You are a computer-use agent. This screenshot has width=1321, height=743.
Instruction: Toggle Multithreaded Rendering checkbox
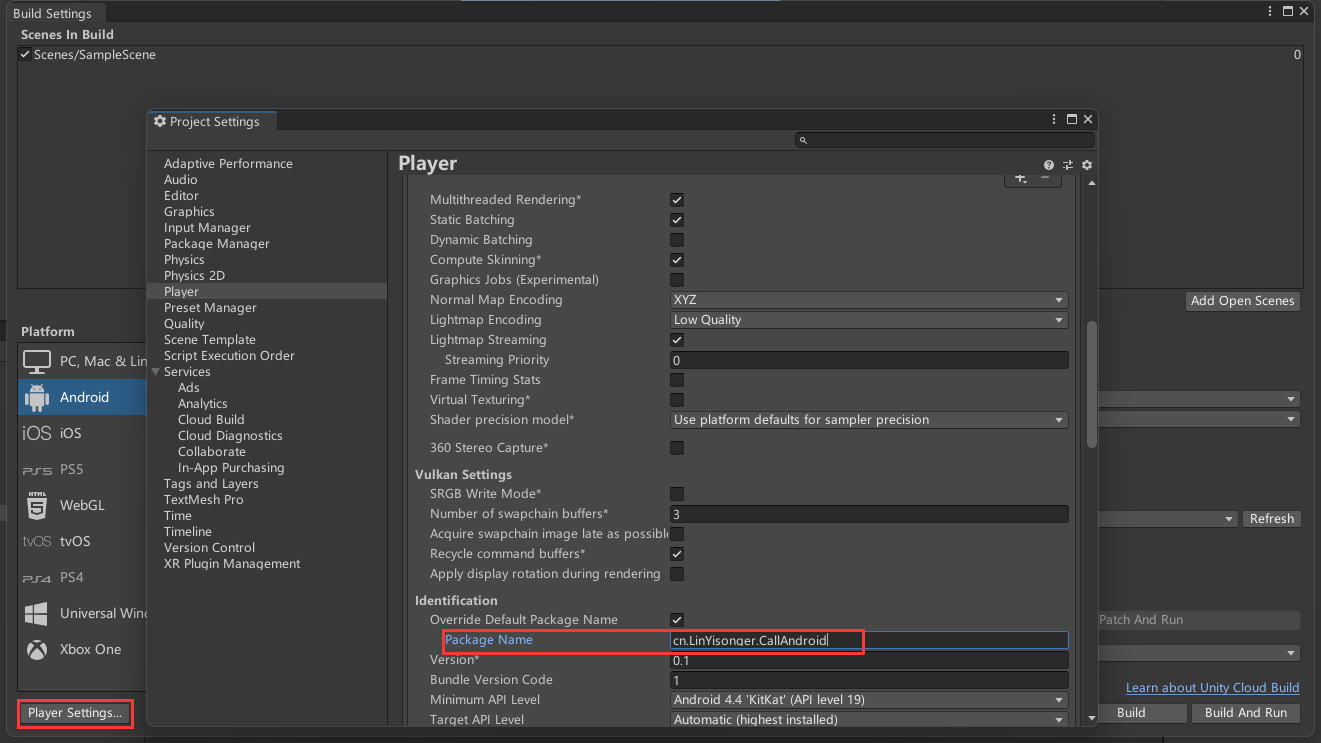677,200
